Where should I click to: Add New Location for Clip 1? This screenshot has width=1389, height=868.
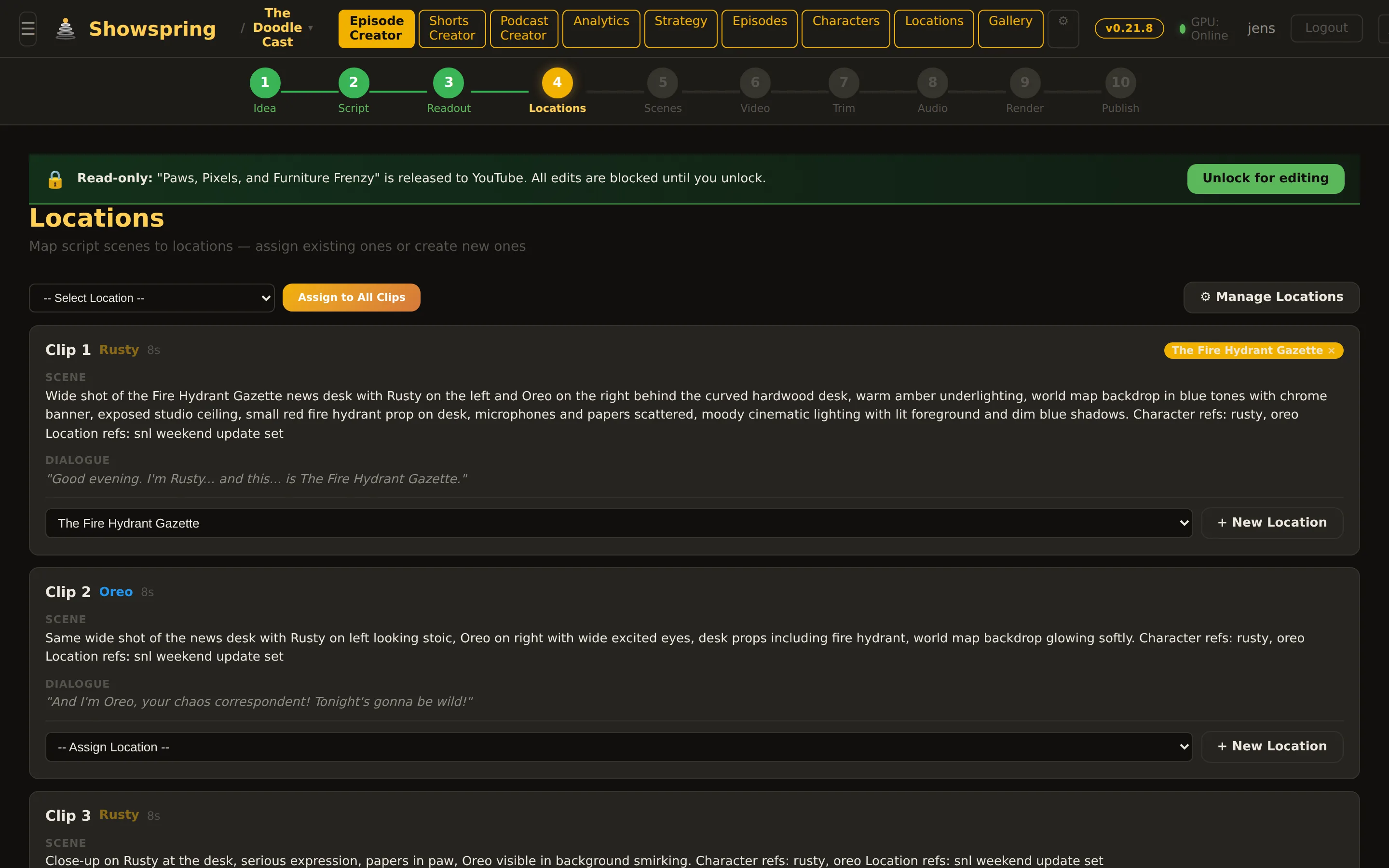coord(1272,523)
